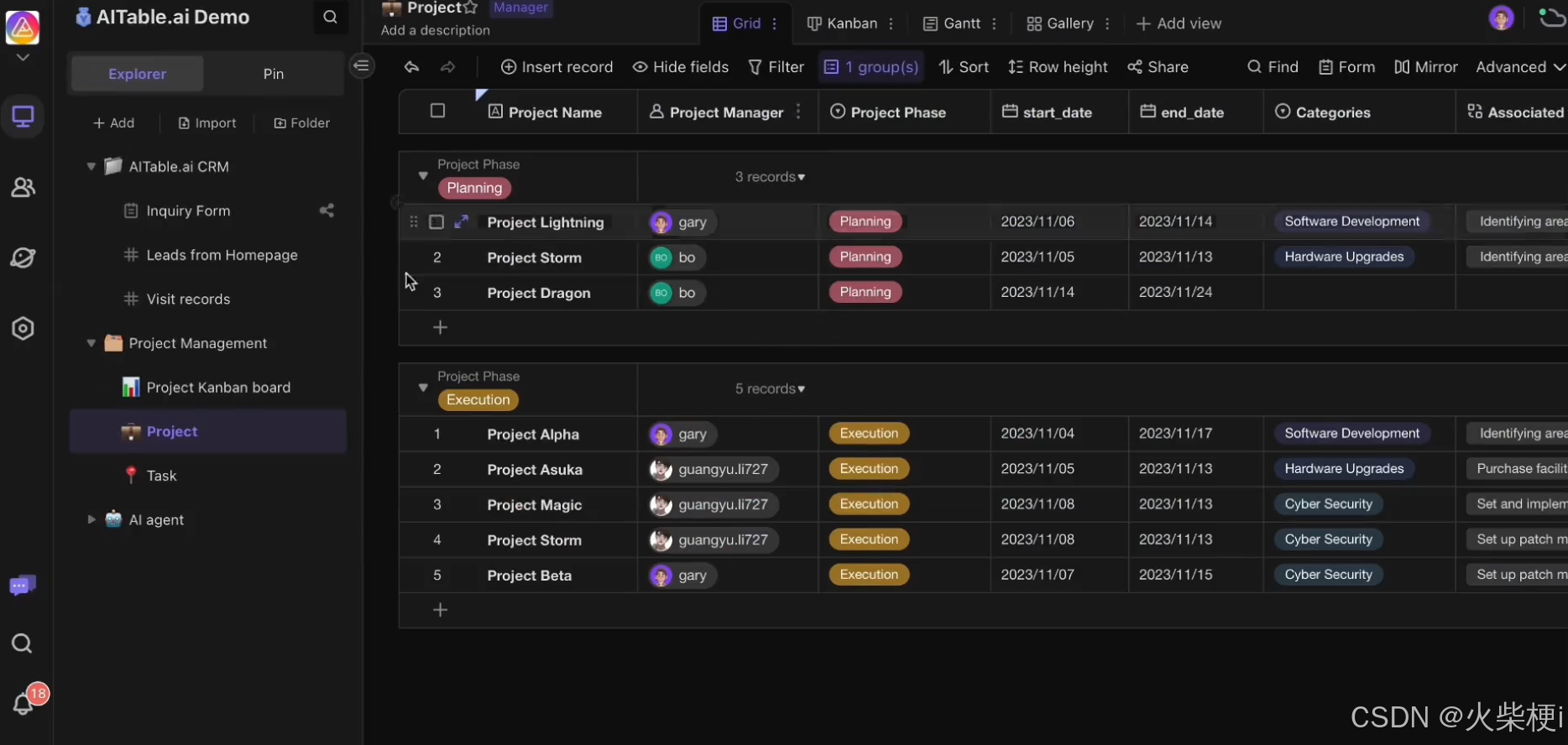Open the Form button

pos(1346,67)
